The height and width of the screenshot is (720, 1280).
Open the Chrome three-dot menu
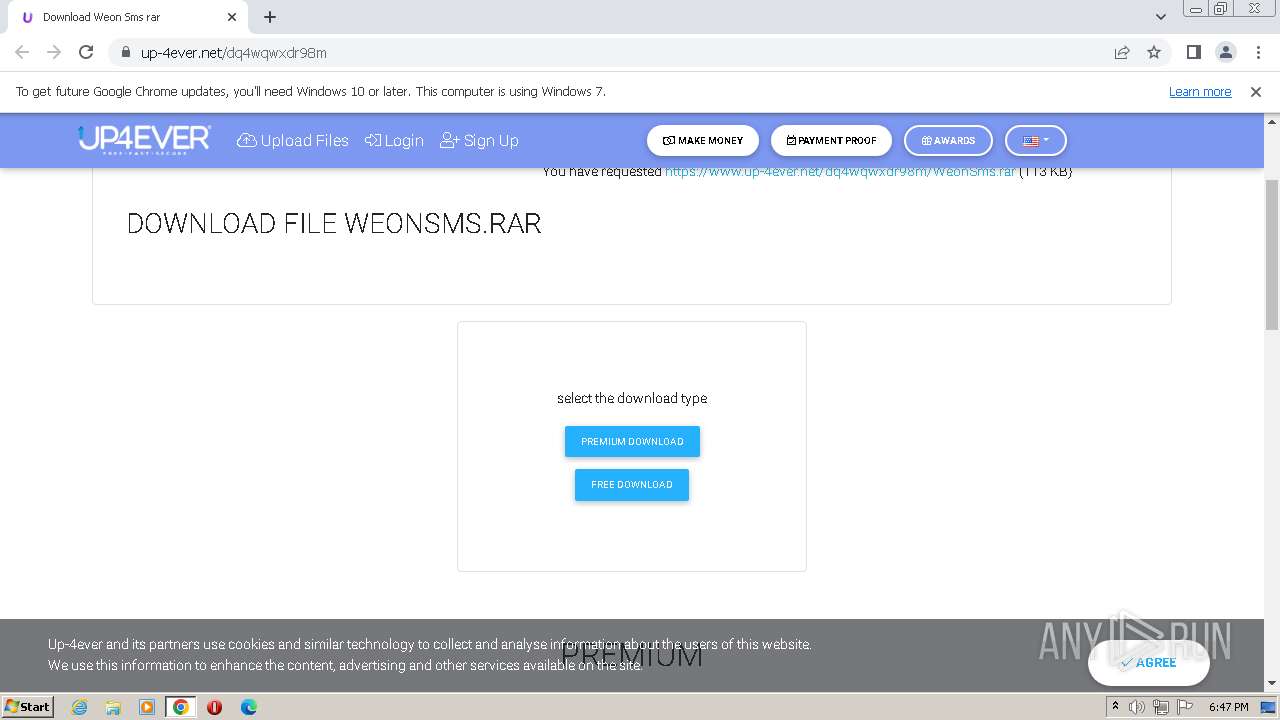point(1257,52)
